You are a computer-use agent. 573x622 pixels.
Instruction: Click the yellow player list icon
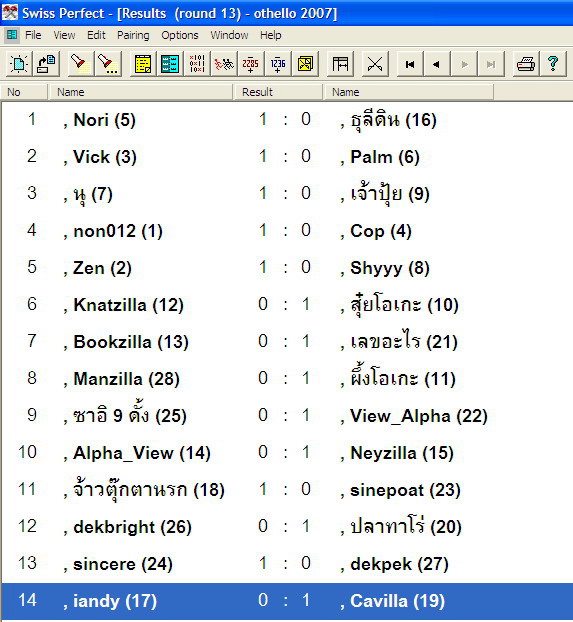pyautogui.click(x=143, y=64)
